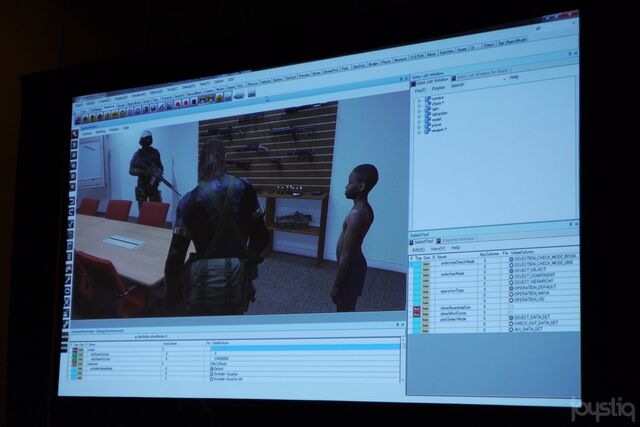Screen dimensions: 640x427
Task: Open Help menu in SelectTool panel
Action: pyautogui.click(x=455, y=248)
